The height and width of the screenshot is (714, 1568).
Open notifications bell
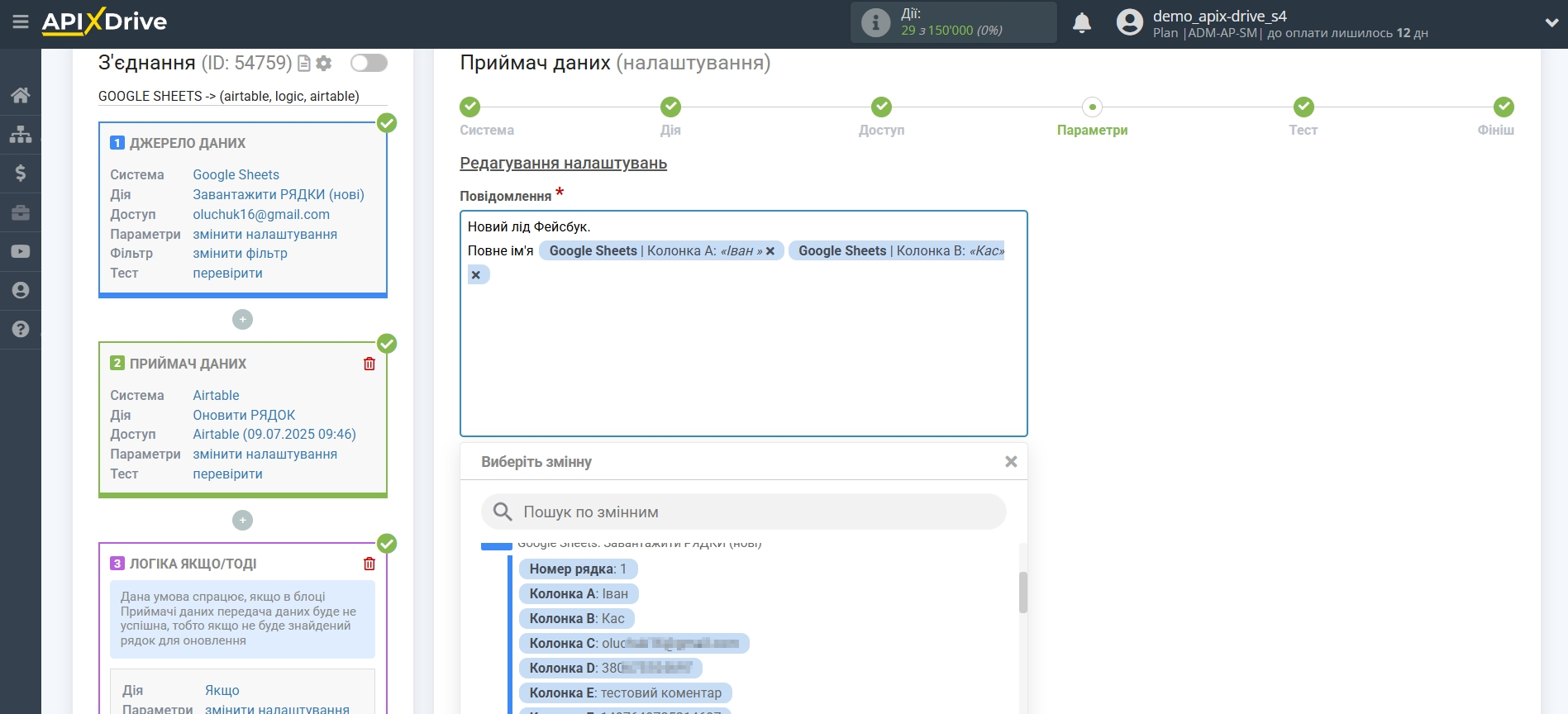point(1082,22)
